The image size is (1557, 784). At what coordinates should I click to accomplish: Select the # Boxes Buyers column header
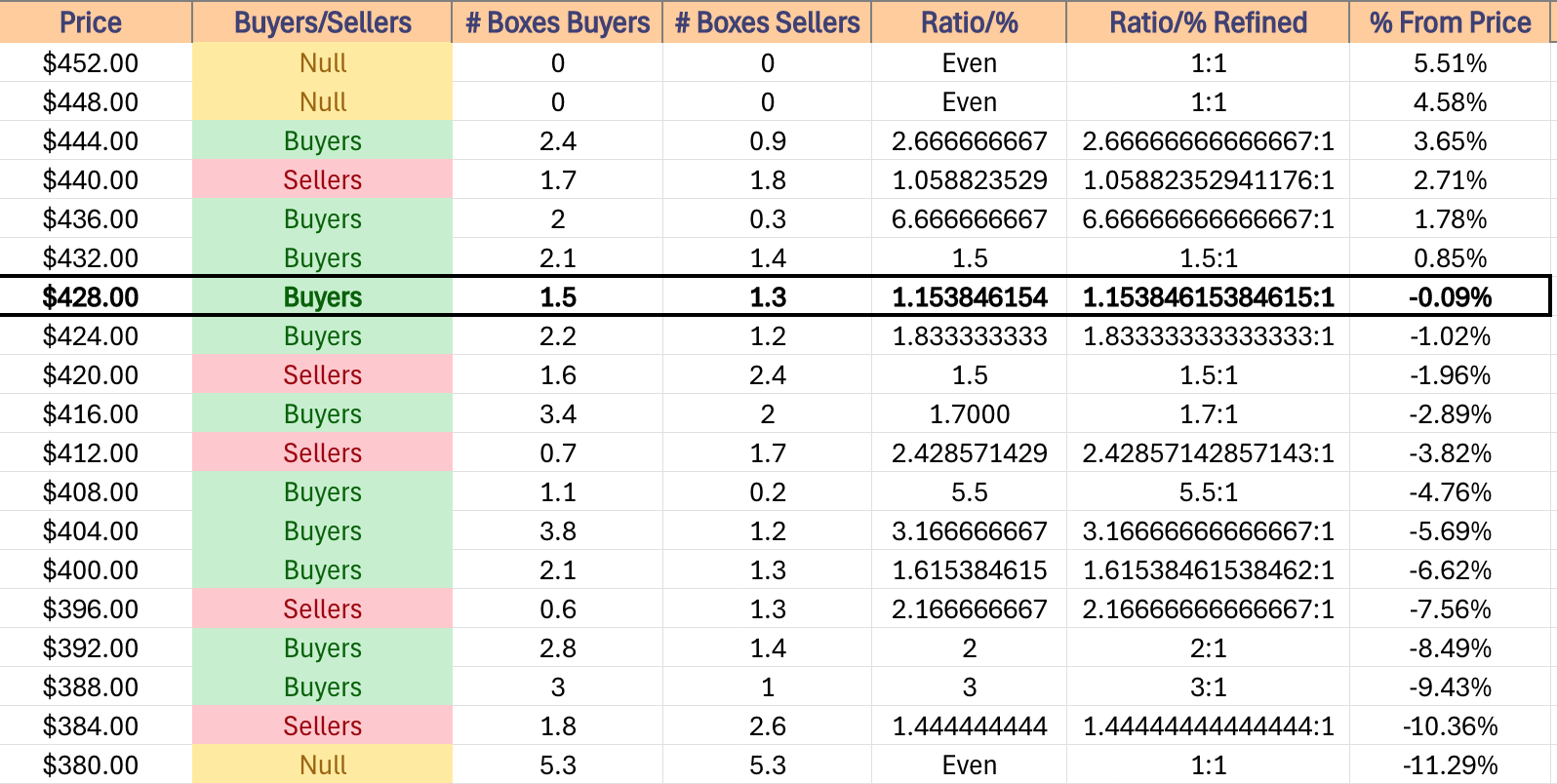coord(558,22)
